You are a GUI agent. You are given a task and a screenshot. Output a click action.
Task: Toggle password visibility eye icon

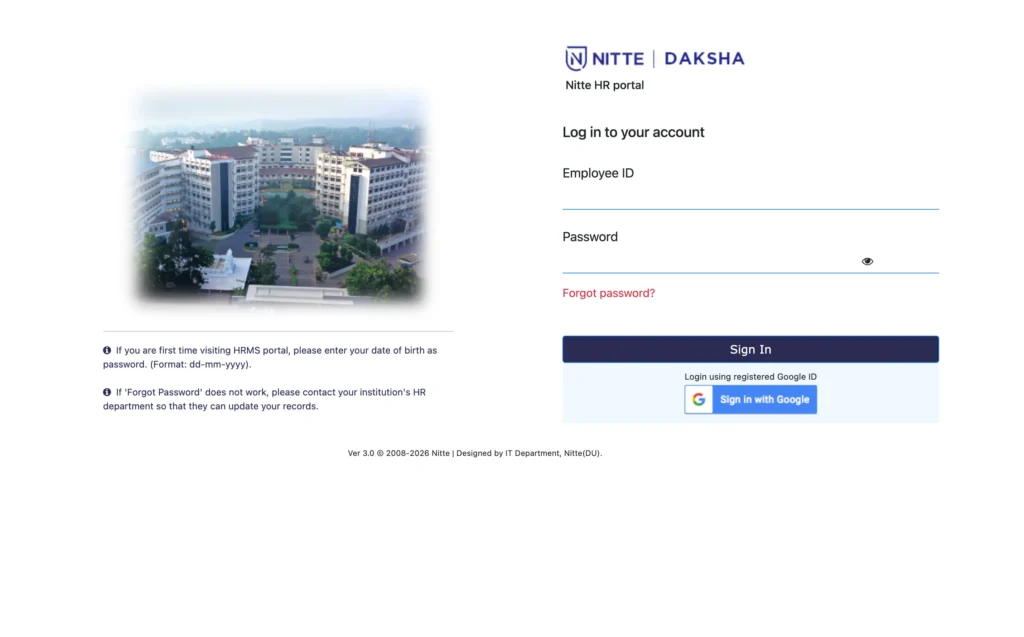(x=867, y=261)
